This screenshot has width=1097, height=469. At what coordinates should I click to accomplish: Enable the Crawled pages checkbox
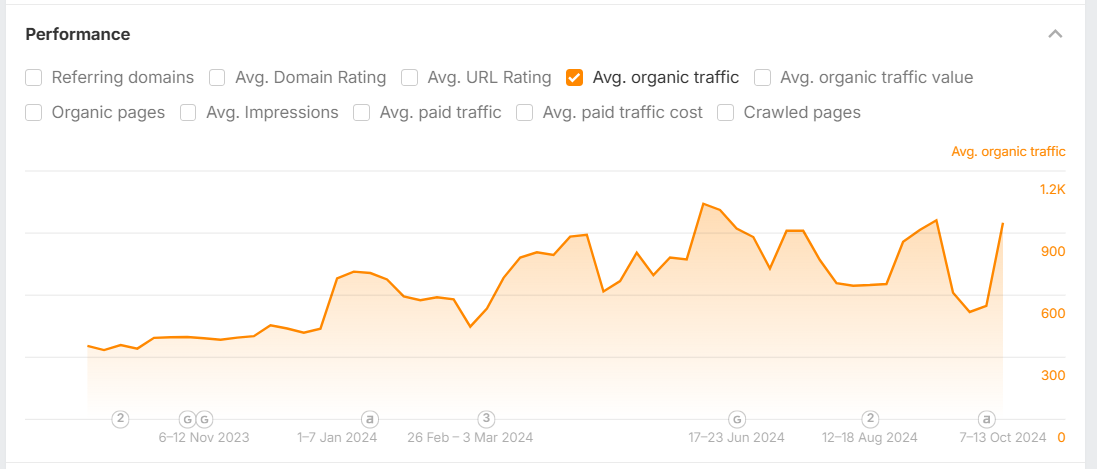[726, 112]
